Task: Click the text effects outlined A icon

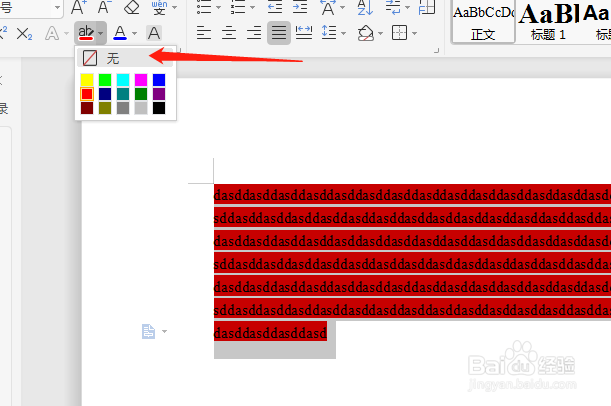Action: pos(52,34)
